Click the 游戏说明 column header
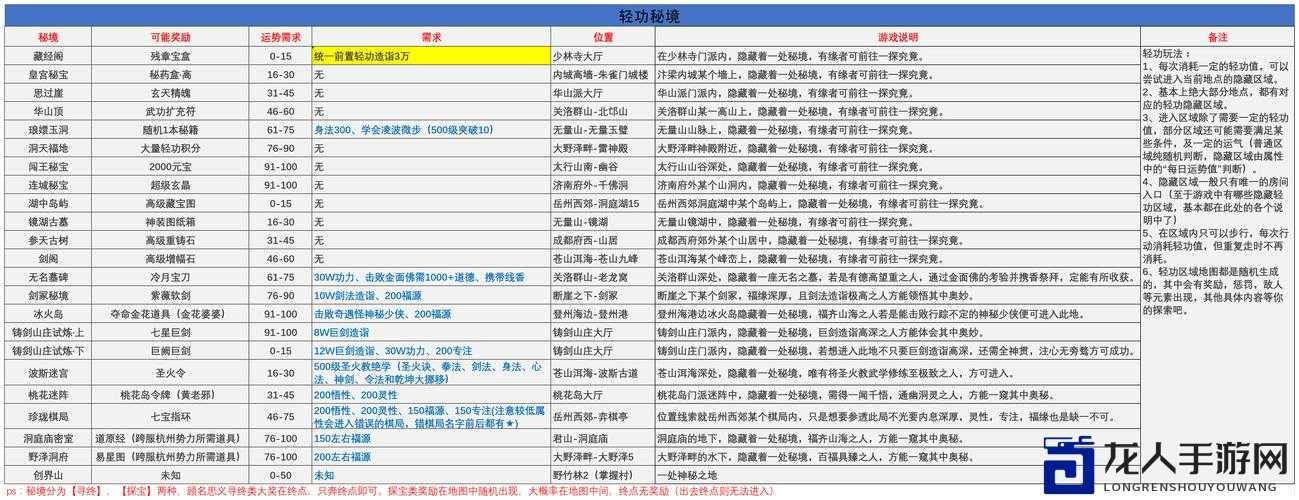1299x500 pixels. 897,37
